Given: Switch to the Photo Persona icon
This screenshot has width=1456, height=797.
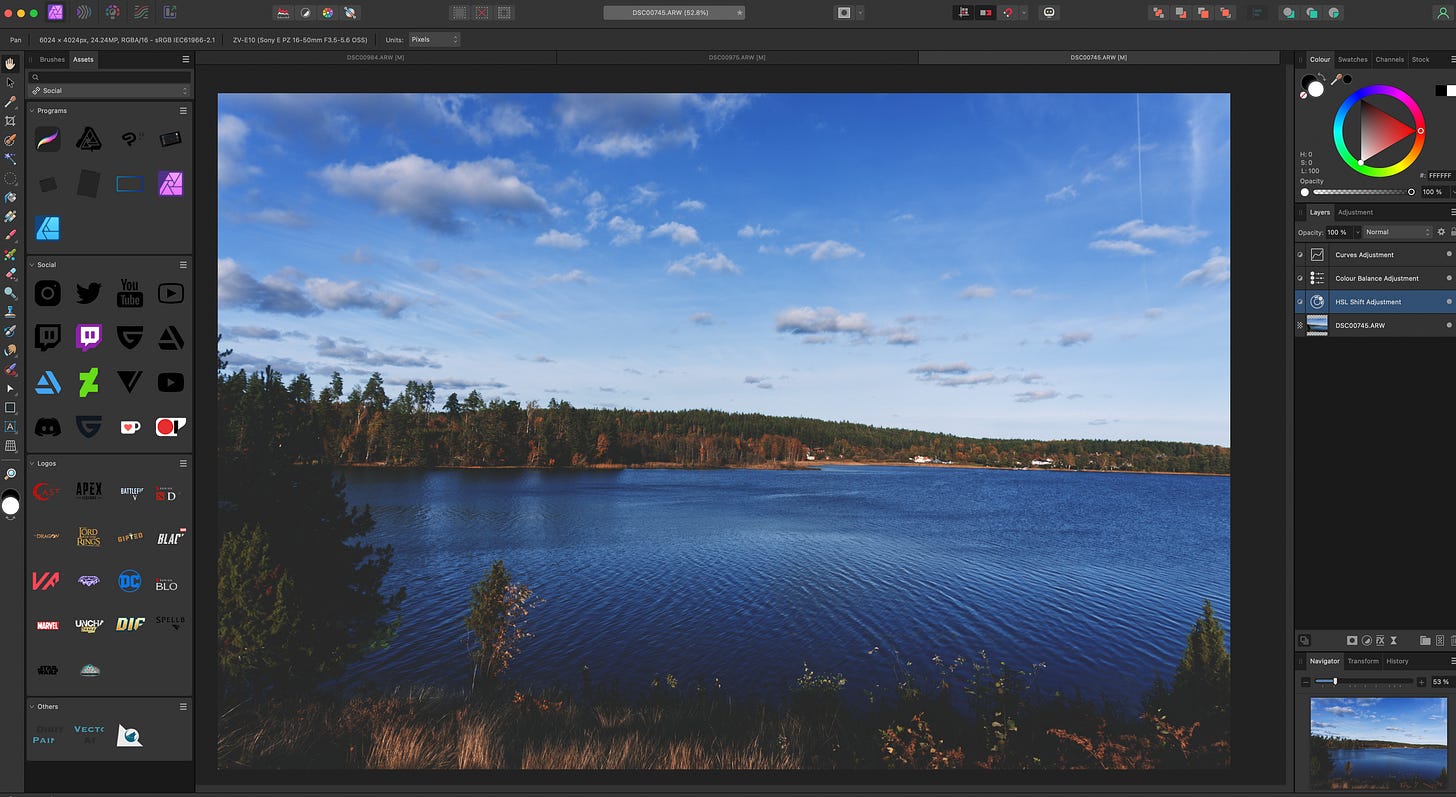Looking at the screenshot, I should 56,13.
